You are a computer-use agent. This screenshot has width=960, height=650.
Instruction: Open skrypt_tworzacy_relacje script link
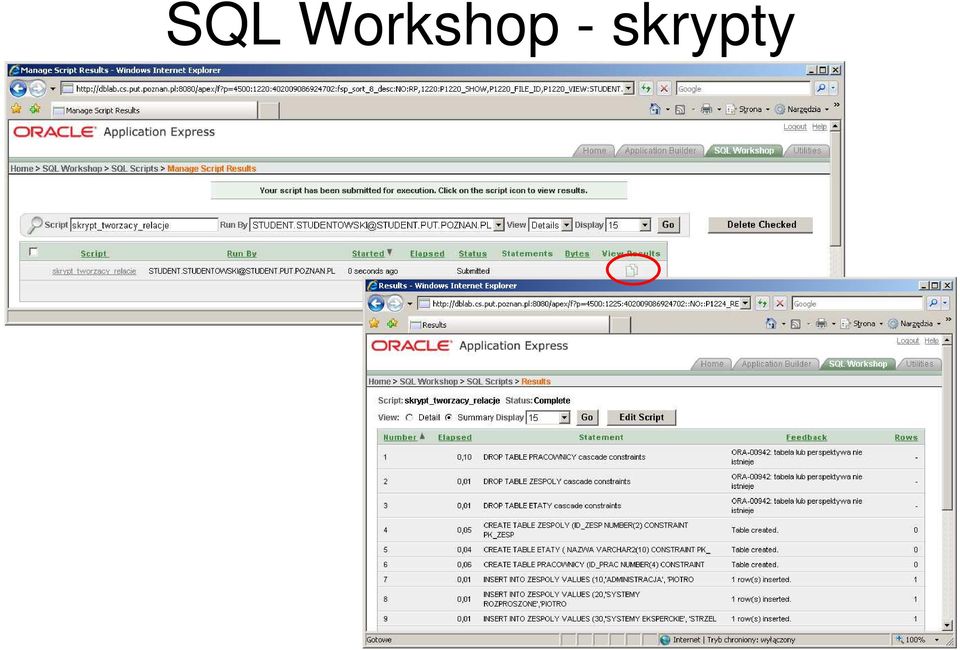point(94,271)
